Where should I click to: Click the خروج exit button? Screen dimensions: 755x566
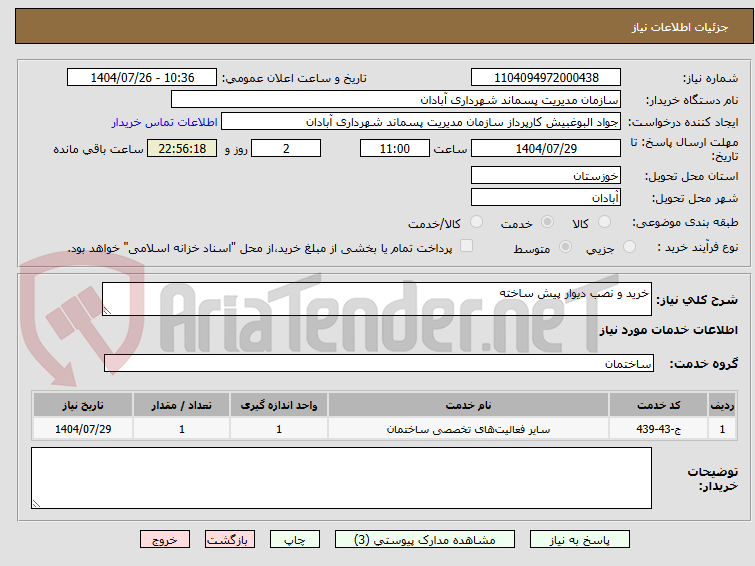(165, 540)
